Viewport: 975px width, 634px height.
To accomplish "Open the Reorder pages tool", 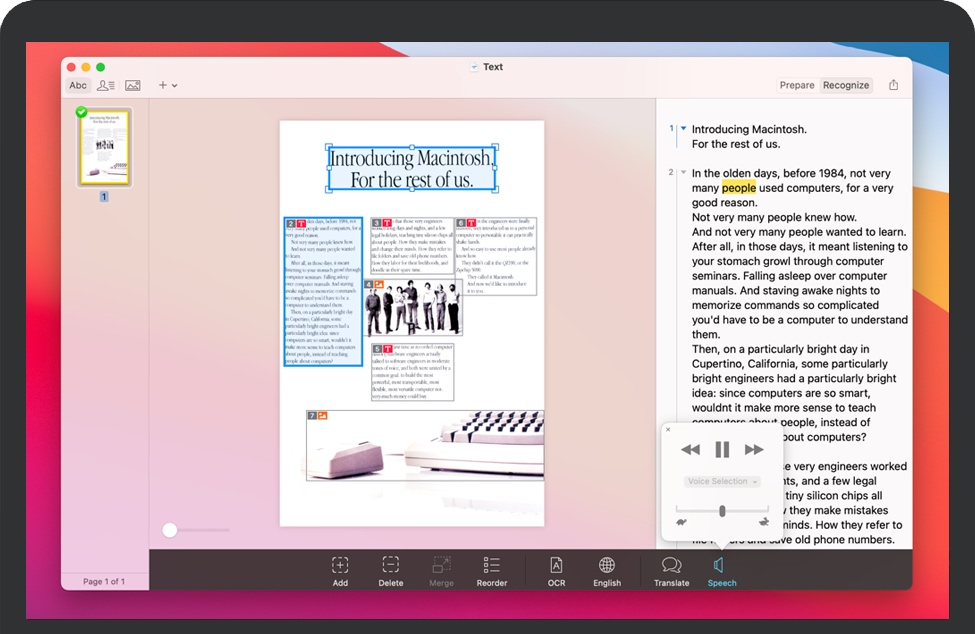I will point(491,571).
